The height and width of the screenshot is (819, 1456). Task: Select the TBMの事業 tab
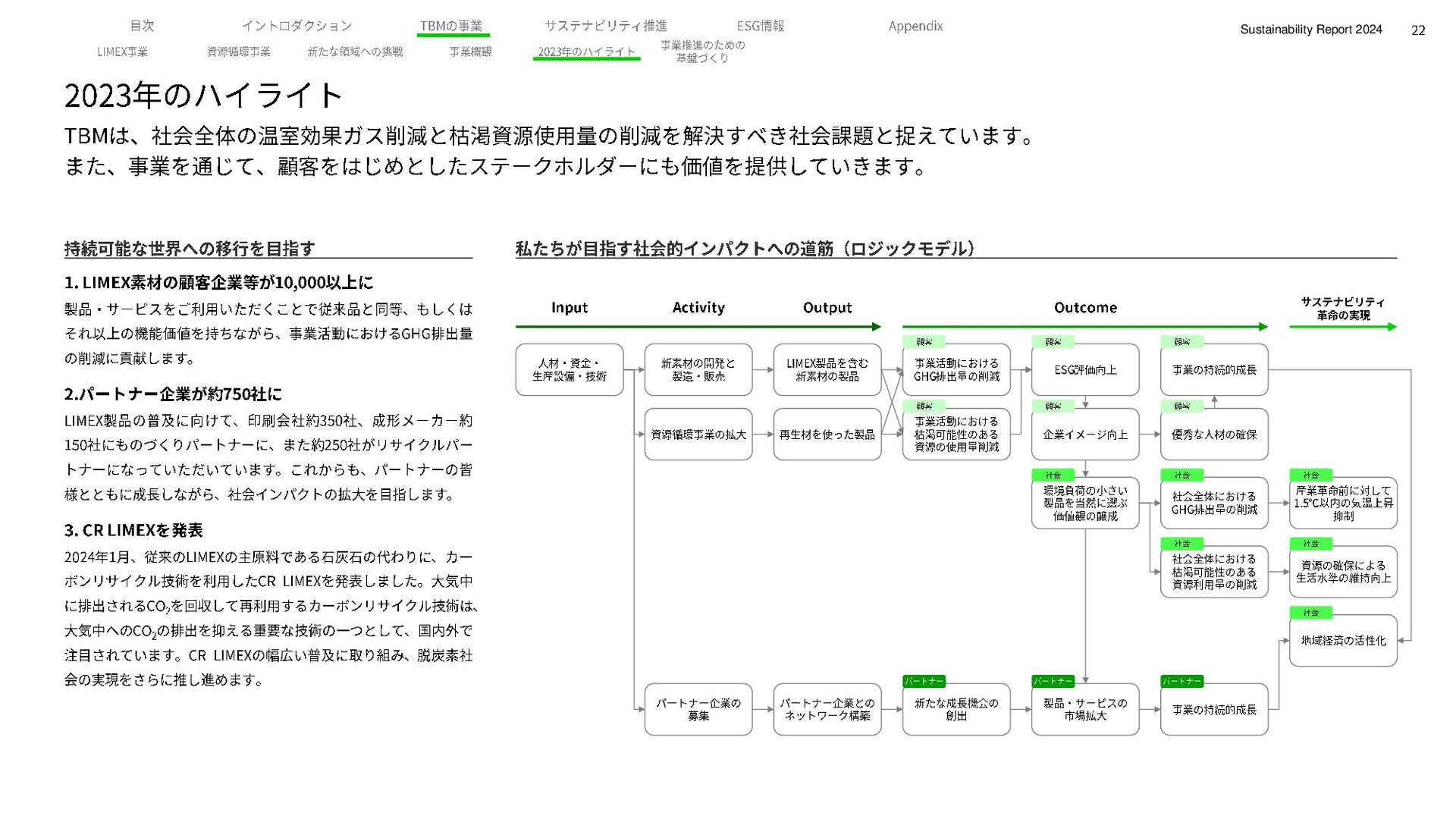[x=451, y=26]
